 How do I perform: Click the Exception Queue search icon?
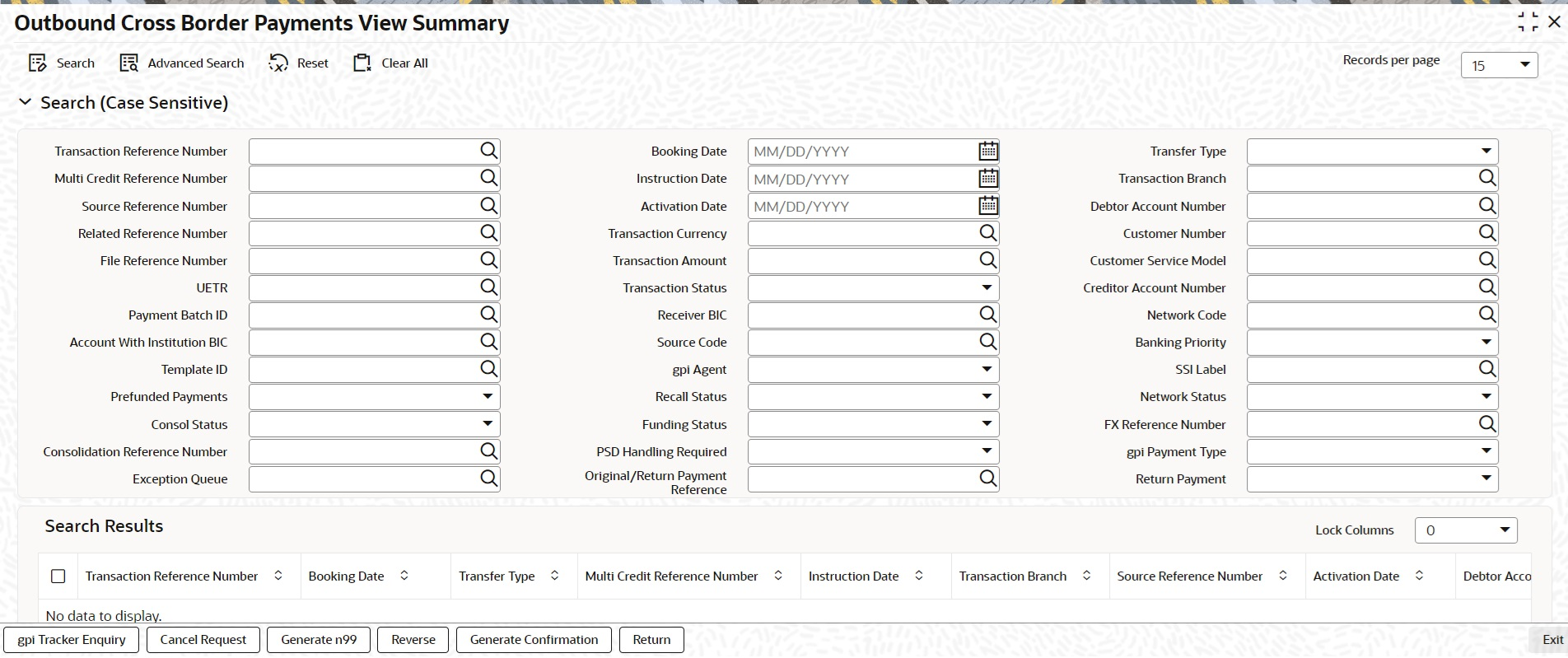[x=489, y=478]
